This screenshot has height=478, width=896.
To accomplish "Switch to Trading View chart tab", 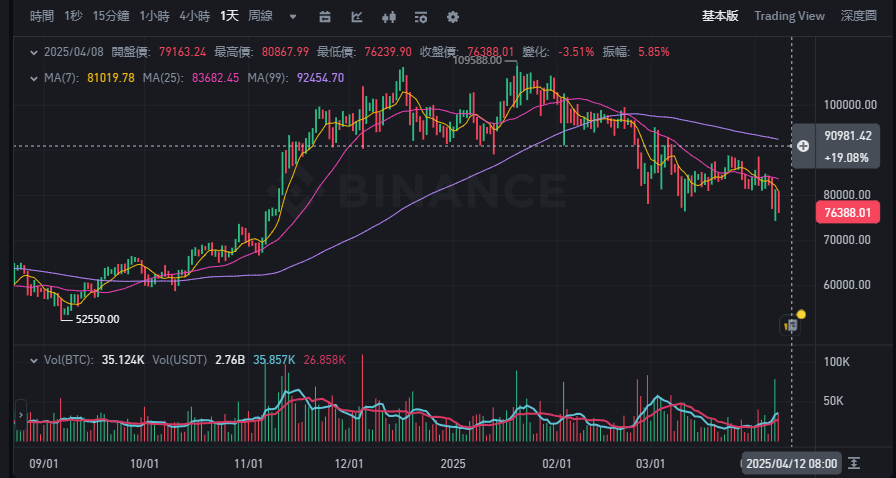I will (789, 16).
